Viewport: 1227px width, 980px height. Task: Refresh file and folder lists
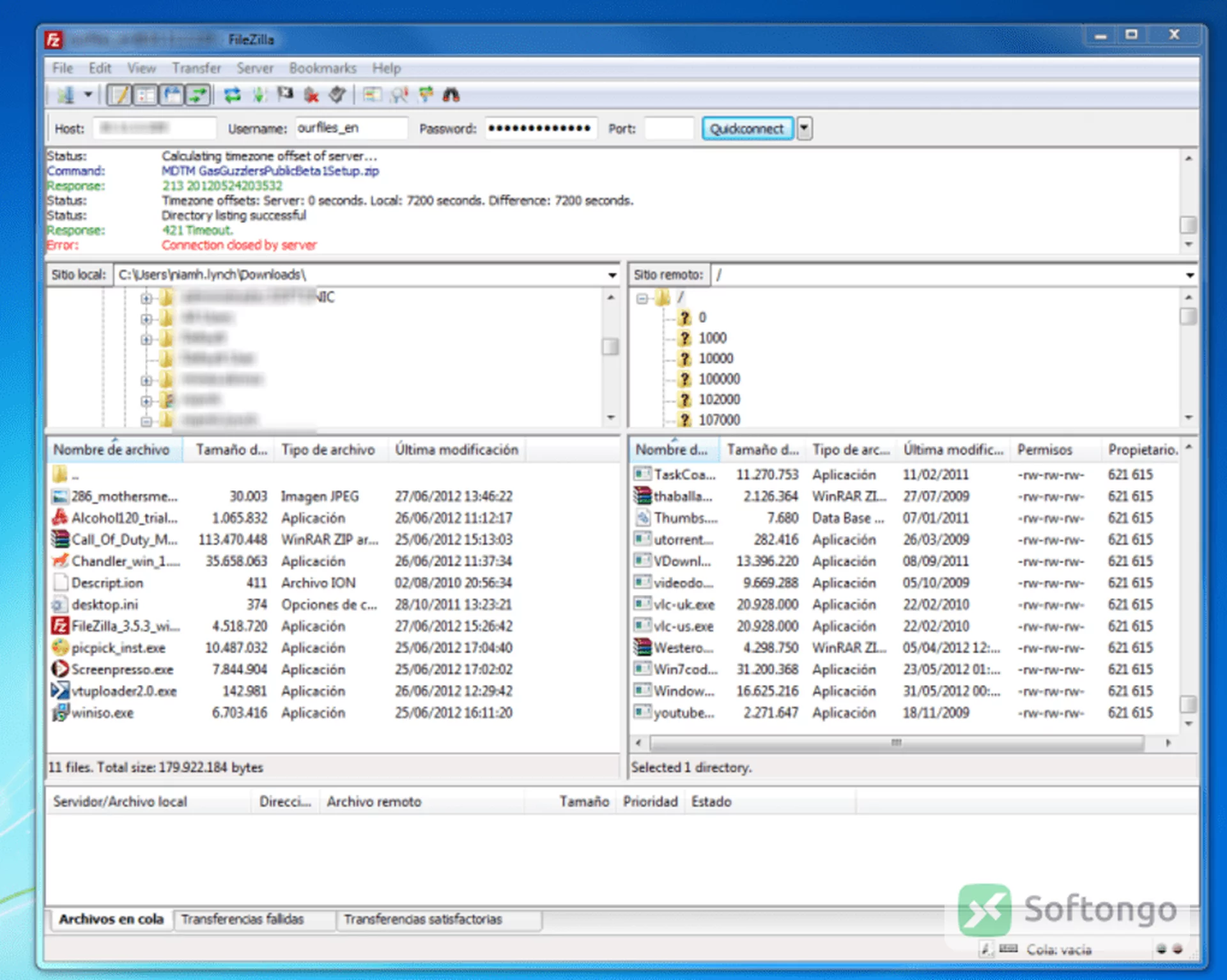click(x=232, y=95)
